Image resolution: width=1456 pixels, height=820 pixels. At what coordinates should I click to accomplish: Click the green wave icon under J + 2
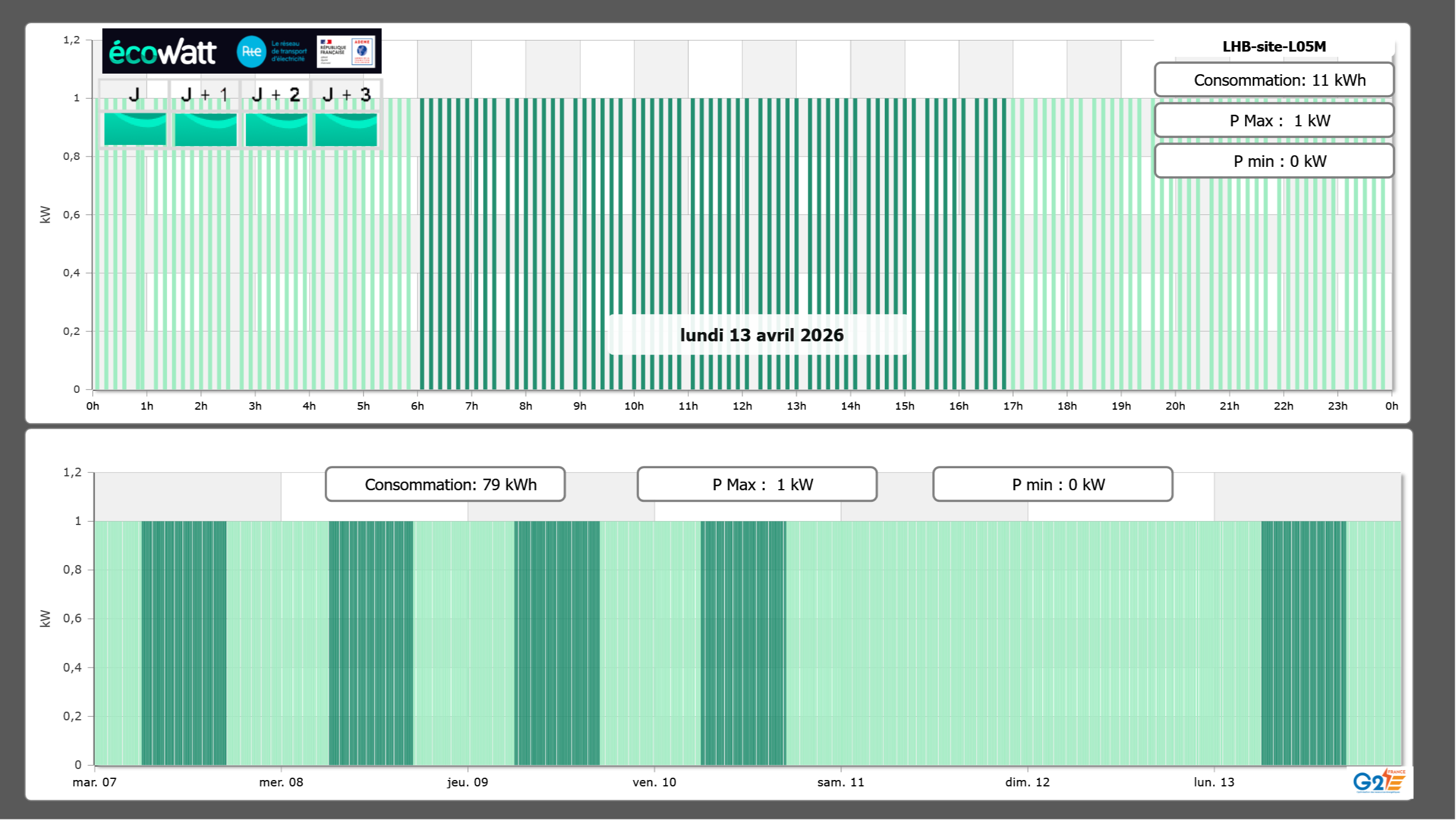[276, 129]
